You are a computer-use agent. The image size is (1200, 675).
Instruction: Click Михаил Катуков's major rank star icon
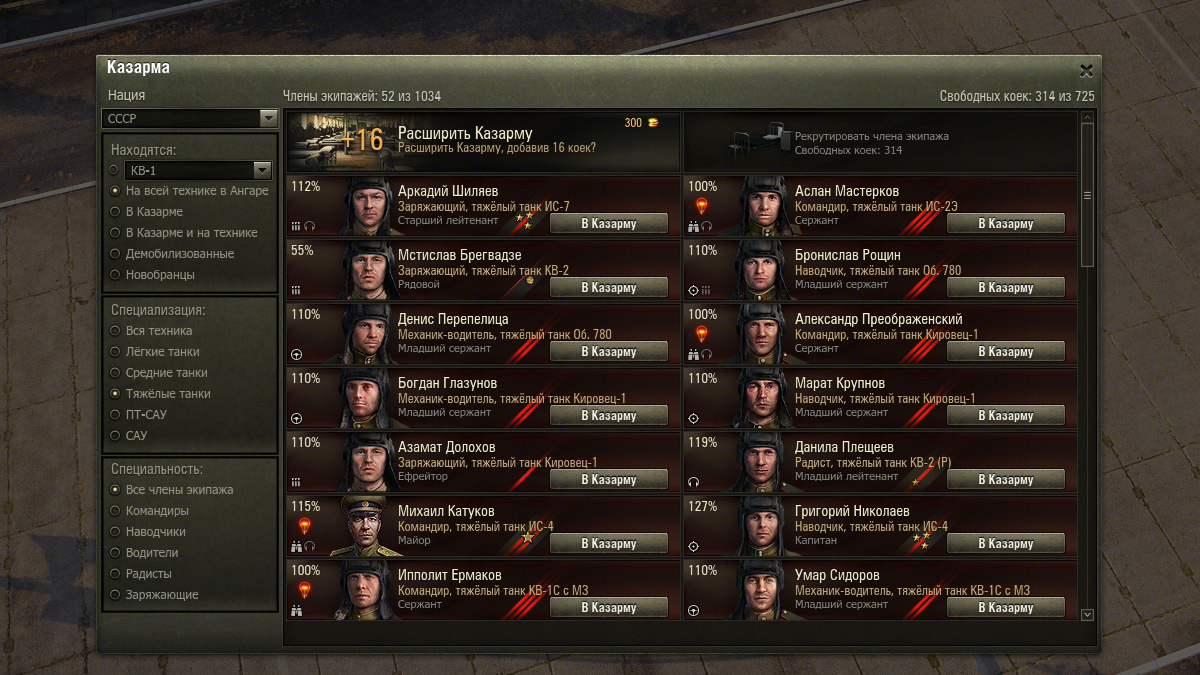pos(527,537)
